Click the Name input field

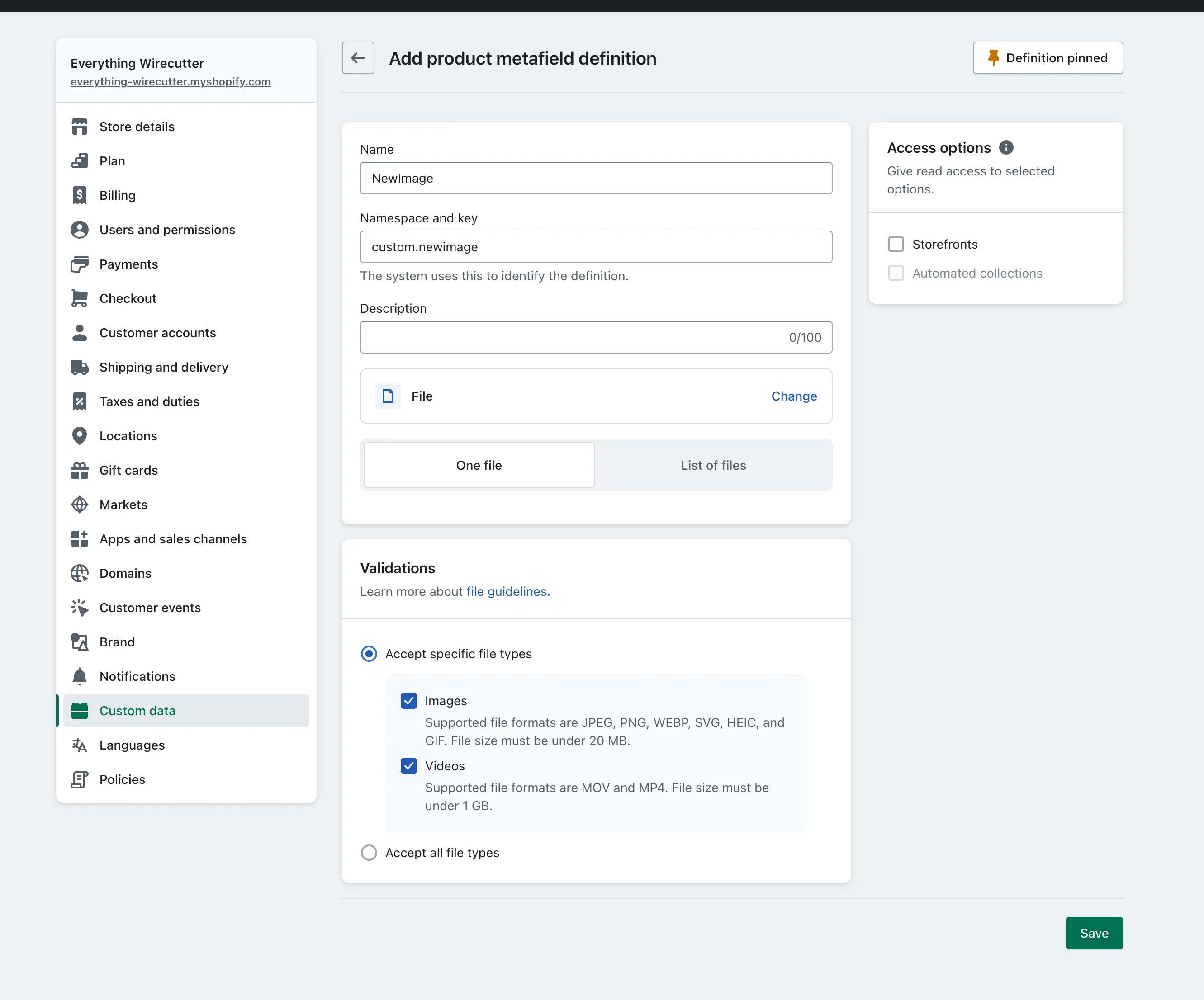pos(596,178)
